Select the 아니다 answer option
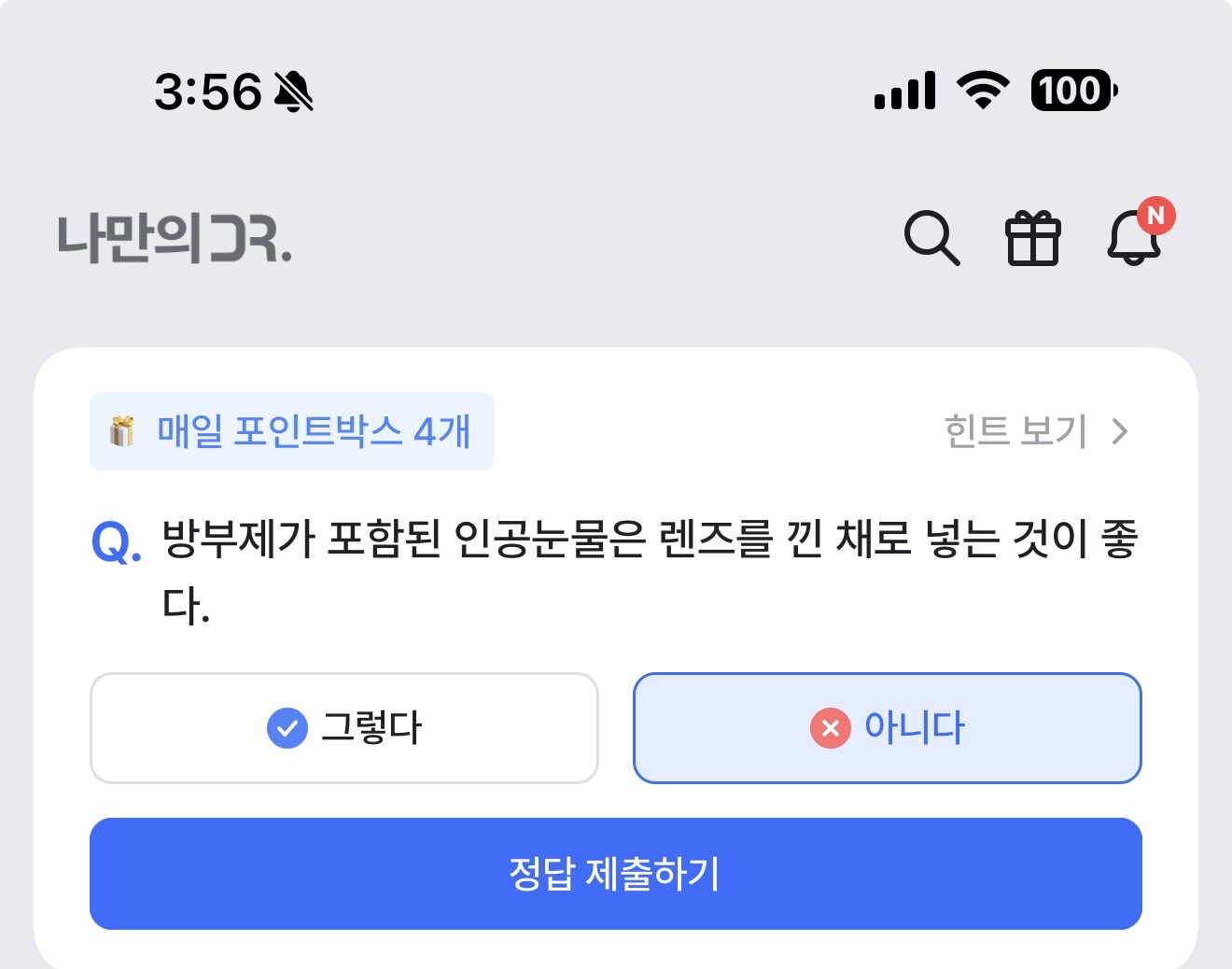Viewport: 1232px width, 969px height. [888, 728]
